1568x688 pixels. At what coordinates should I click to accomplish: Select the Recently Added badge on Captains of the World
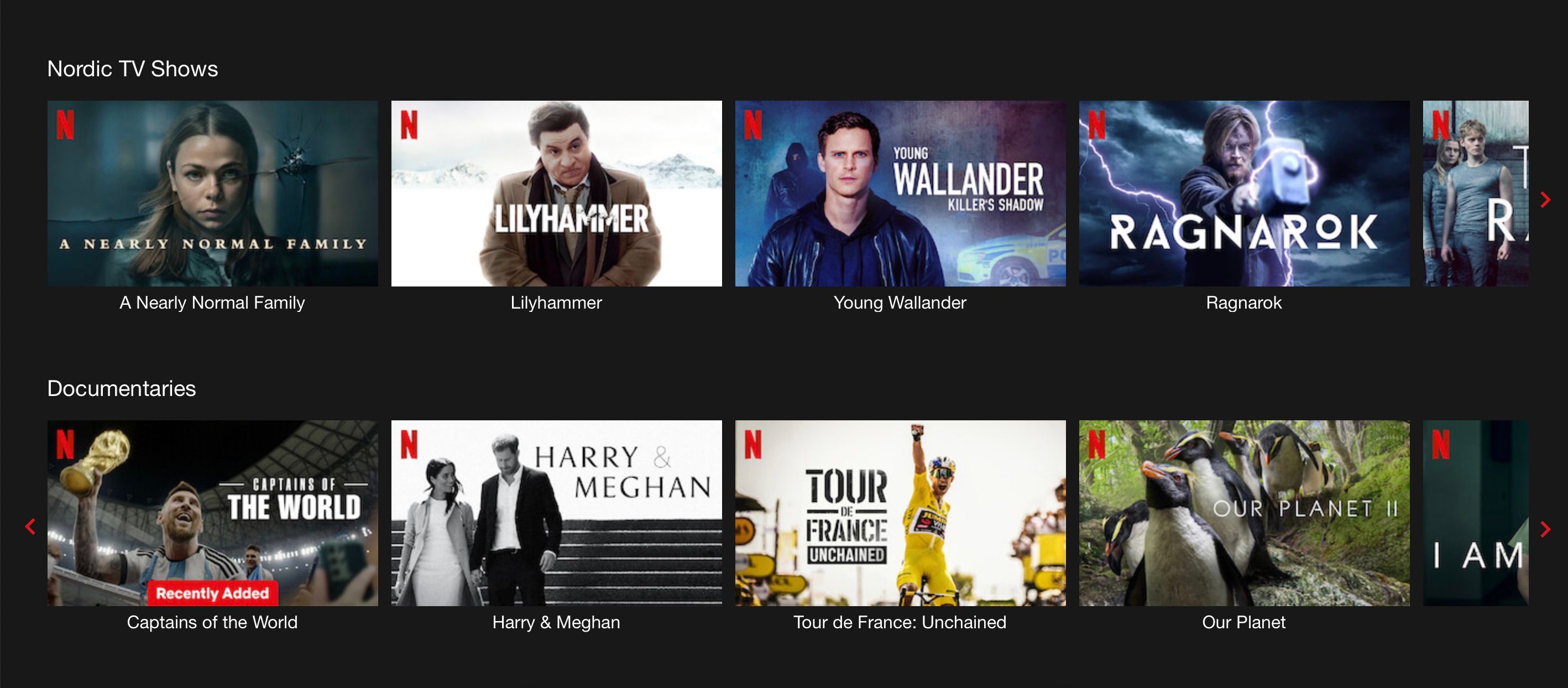pos(212,593)
